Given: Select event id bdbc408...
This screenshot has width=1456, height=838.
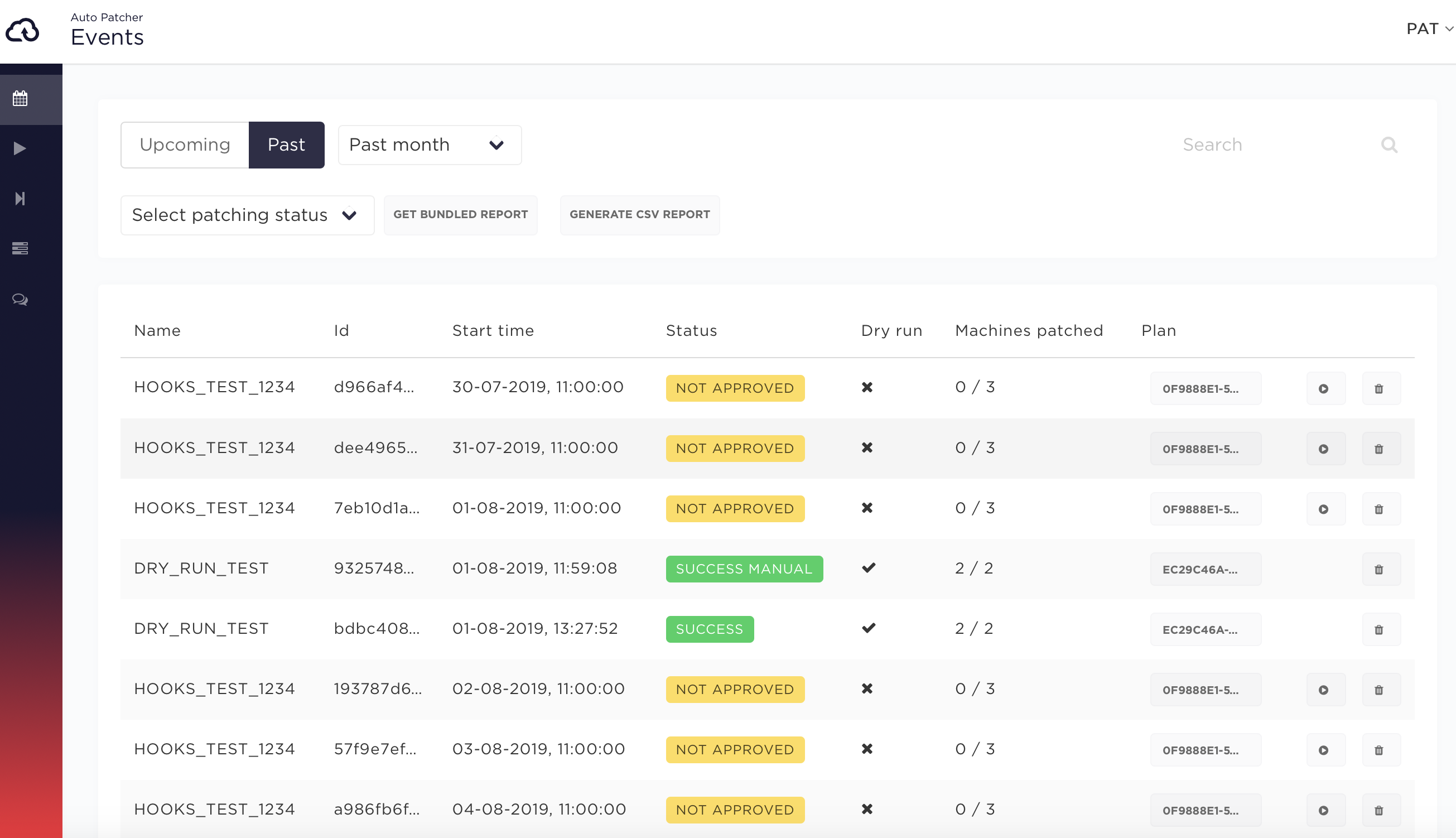Looking at the screenshot, I should tap(377, 629).
